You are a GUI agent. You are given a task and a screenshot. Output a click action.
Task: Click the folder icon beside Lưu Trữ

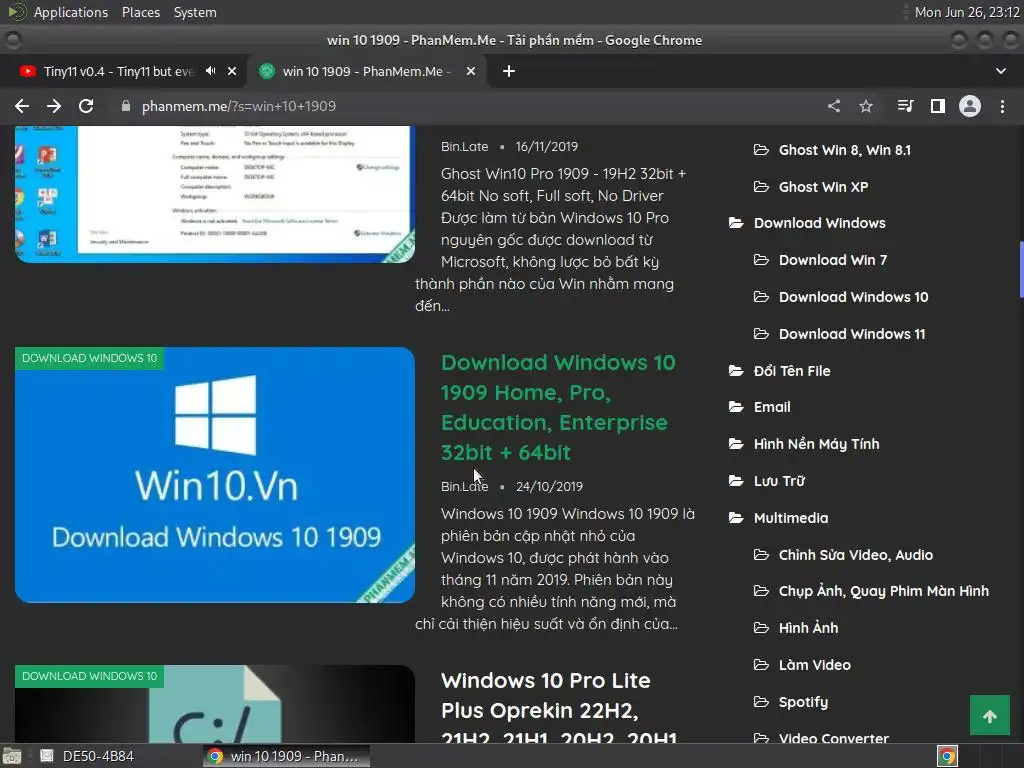click(736, 481)
